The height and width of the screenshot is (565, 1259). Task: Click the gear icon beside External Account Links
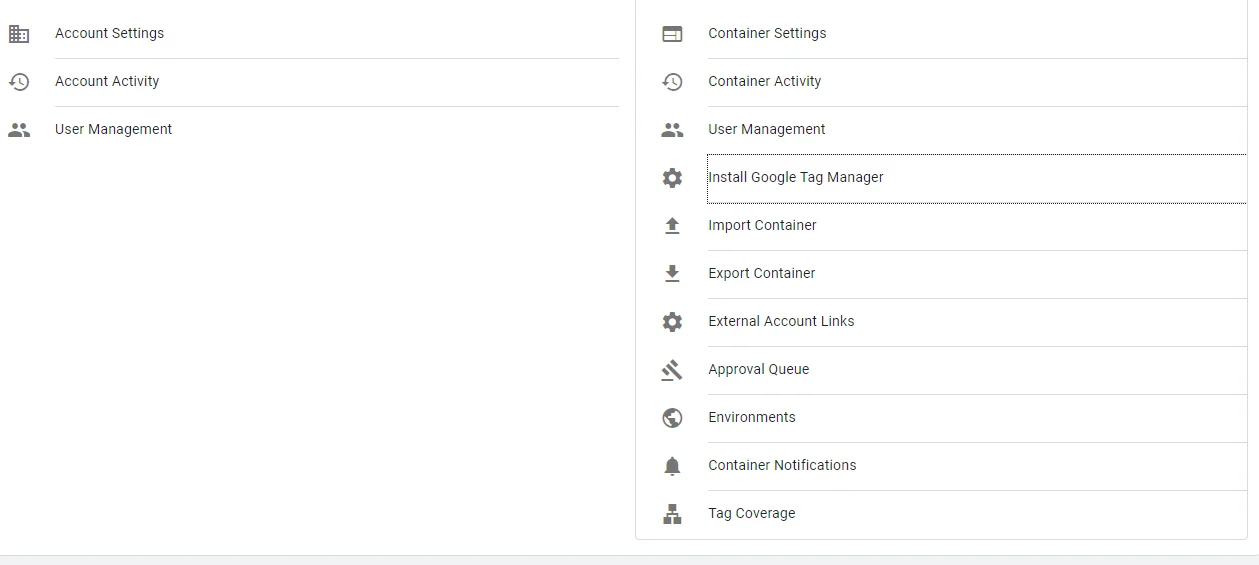pyautogui.click(x=672, y=322)
